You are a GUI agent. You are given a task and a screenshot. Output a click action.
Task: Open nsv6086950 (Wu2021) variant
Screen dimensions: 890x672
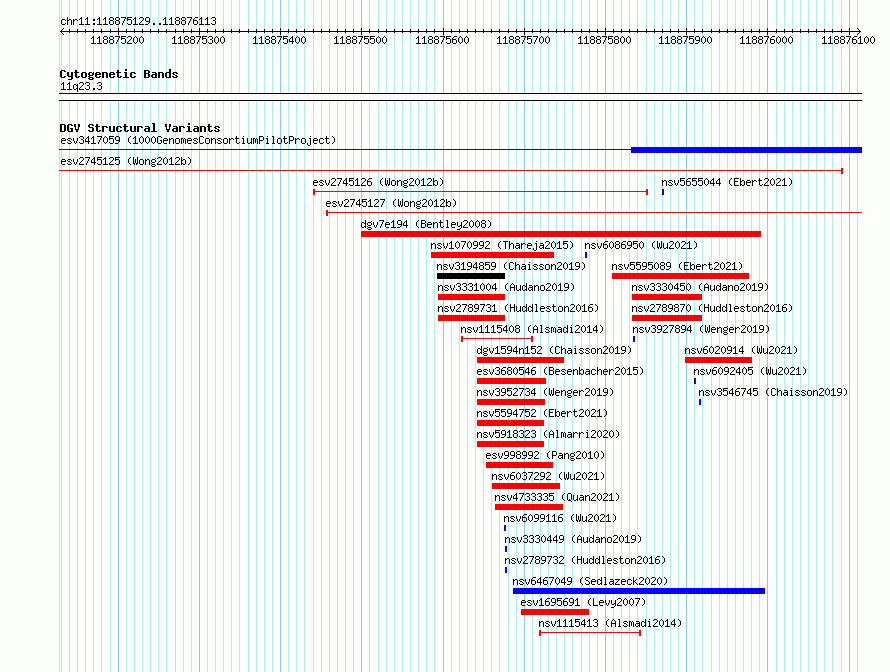(x=641, y=245)
